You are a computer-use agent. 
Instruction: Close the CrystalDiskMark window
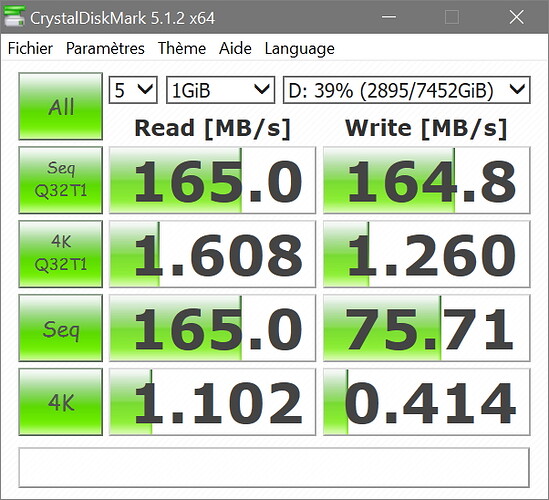pos(516,17)
